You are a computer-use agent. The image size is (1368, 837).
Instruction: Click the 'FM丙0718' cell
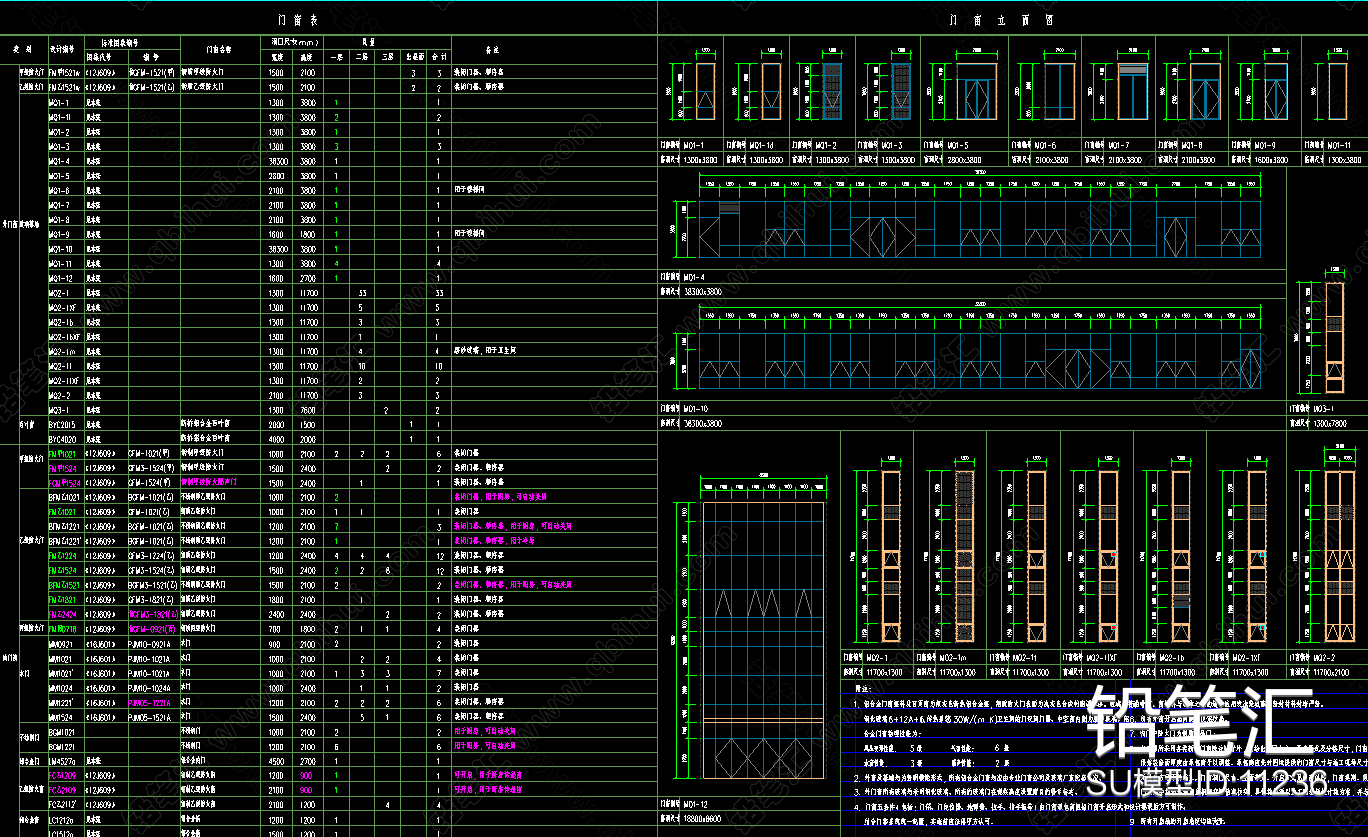pos(63,629)
